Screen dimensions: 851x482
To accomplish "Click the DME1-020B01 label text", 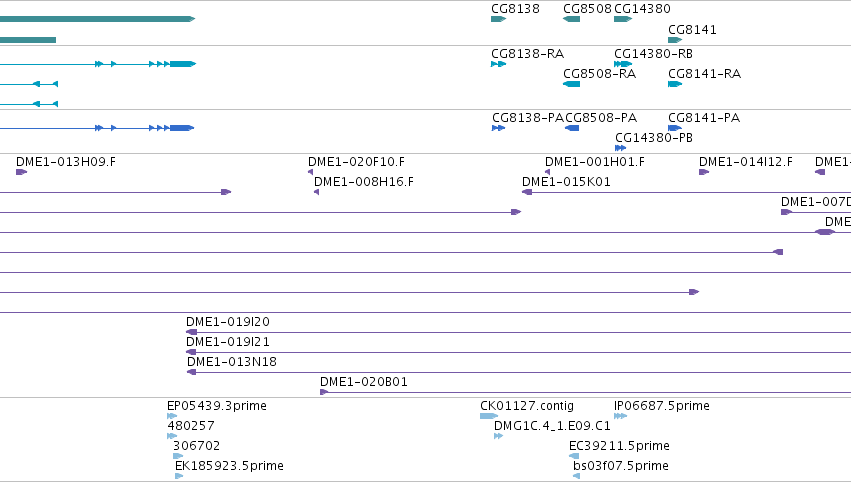I will (x=364, y=382).
